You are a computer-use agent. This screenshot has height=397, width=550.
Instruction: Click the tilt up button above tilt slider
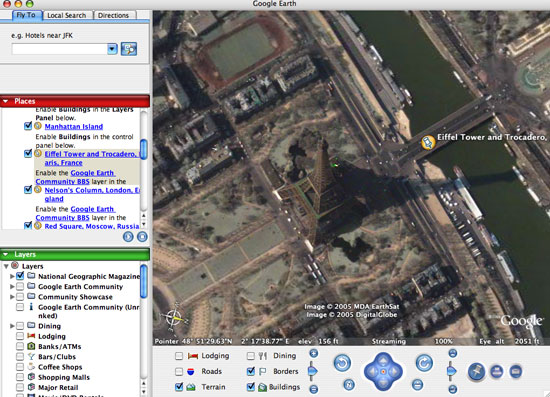point(453,353)
